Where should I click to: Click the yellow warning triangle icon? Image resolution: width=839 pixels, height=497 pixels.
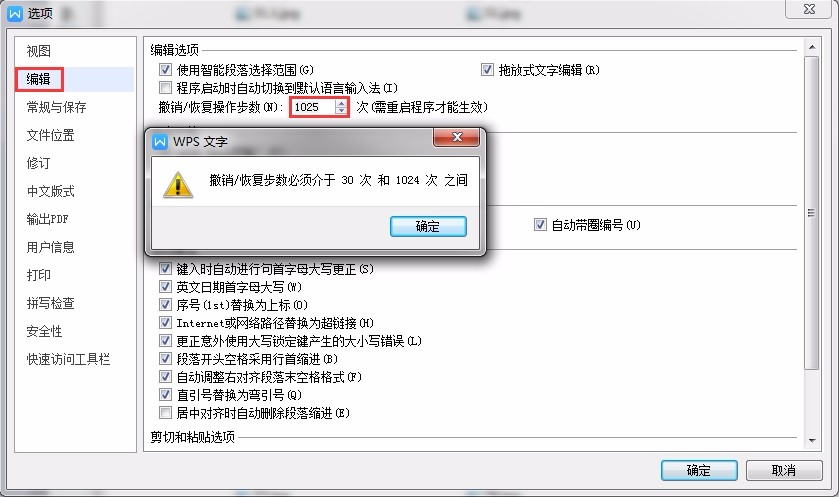[x=178, y=185]
